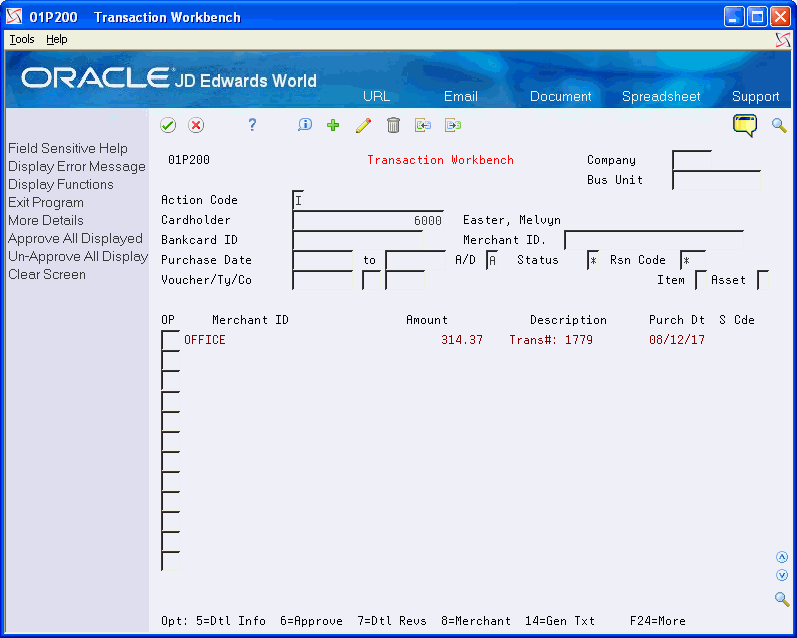This screenshot has width=797, height=638.
Task: Click the Asset flag field
Action: coord(763,280)
